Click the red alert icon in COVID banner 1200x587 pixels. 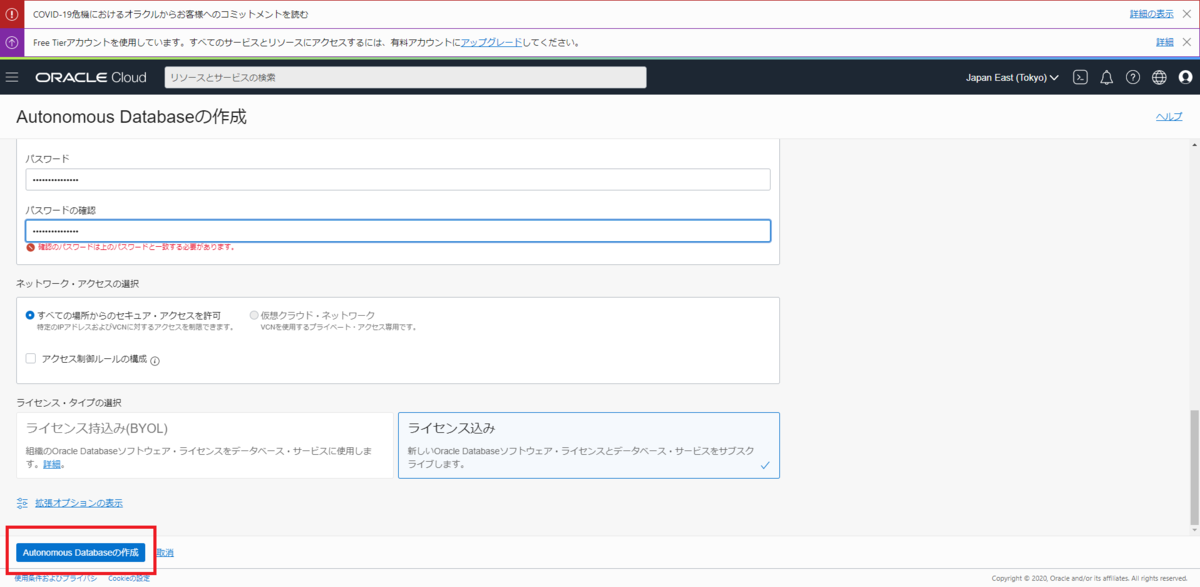(12, 14)
